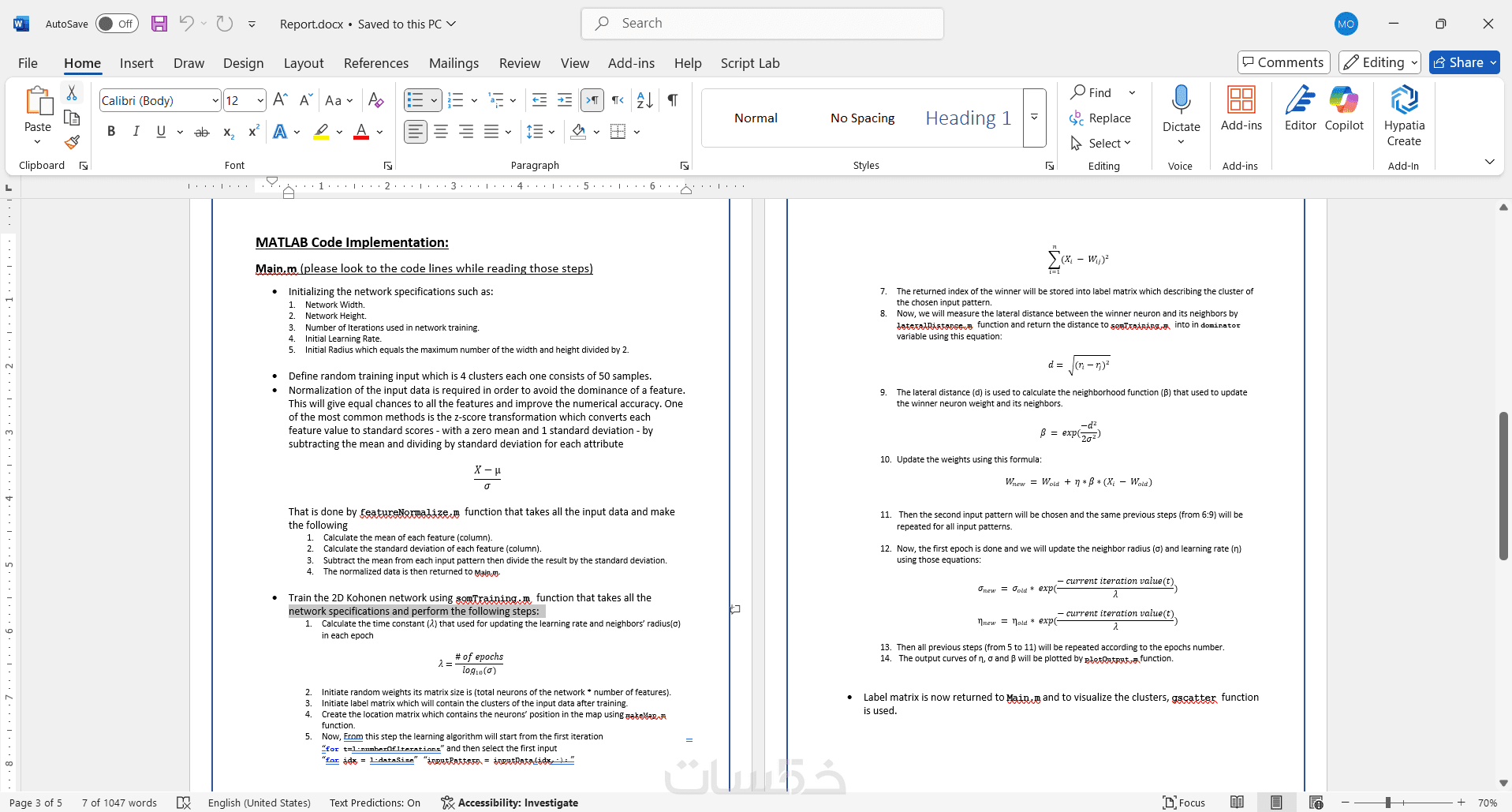The width and height of the screenshot is (1512, 812).
Task: Click the Search box in title bar
Action: 762,24
